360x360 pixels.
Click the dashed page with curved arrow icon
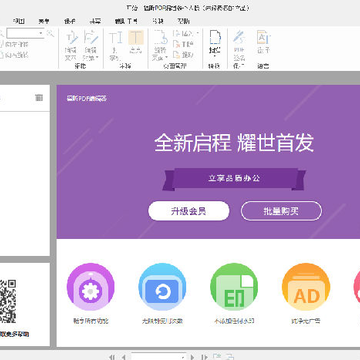(160, 37)
